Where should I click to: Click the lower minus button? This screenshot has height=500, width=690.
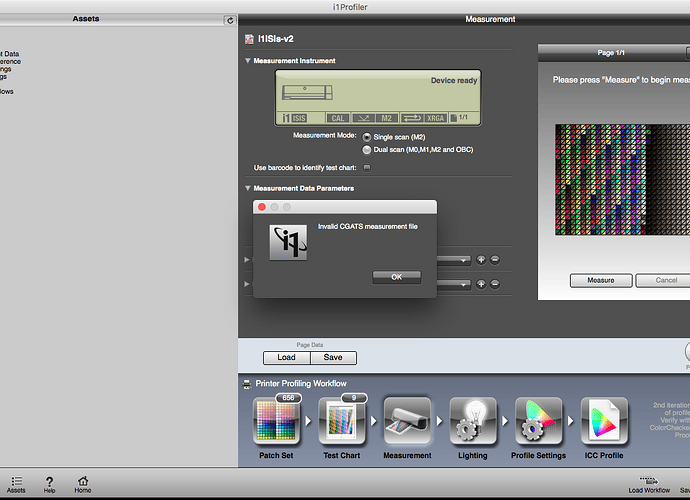coord(495,284)
